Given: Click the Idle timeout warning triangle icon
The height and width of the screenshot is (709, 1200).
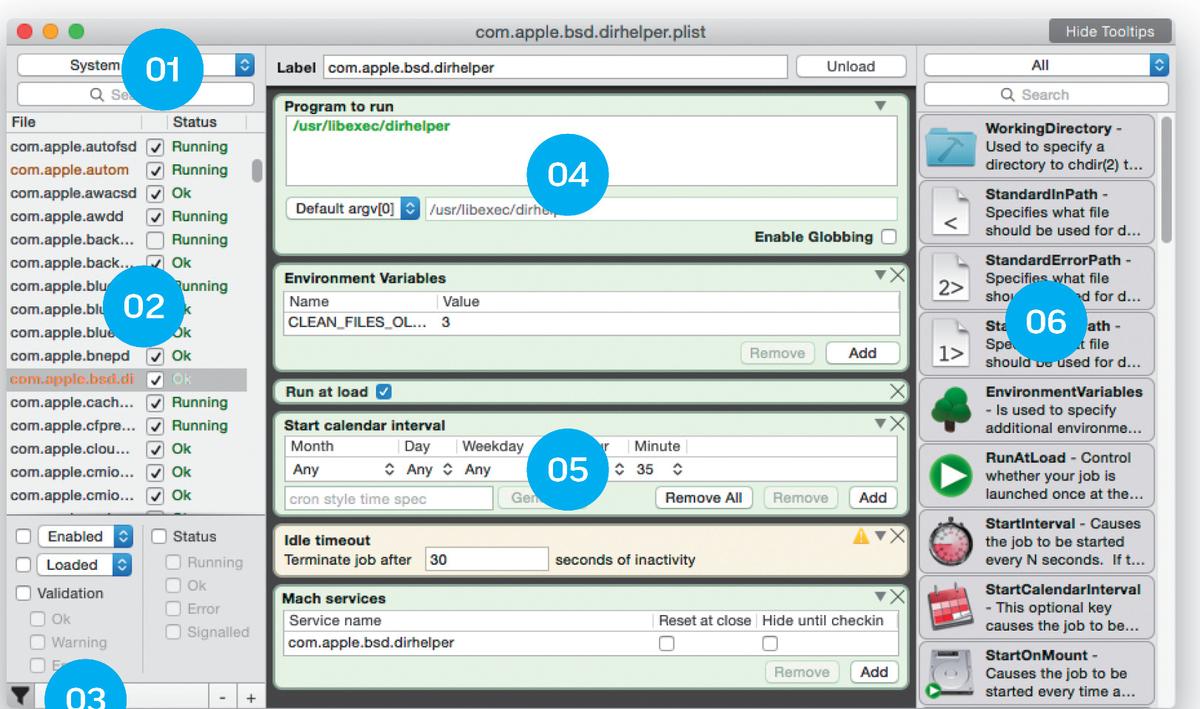Looking at the screenshot, I should 860,537.
